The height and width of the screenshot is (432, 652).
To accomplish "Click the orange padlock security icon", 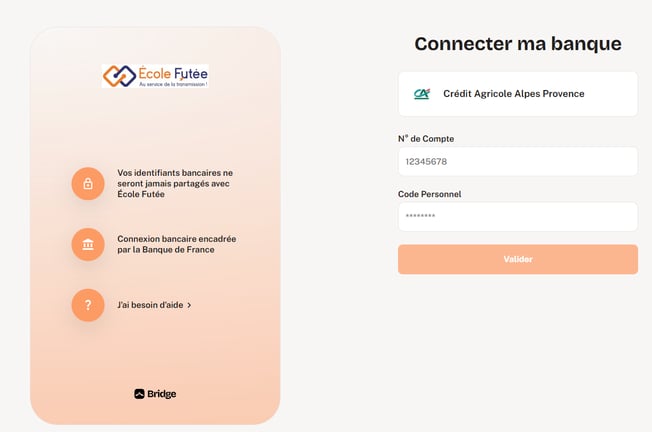I will click(x=88, y=183).
